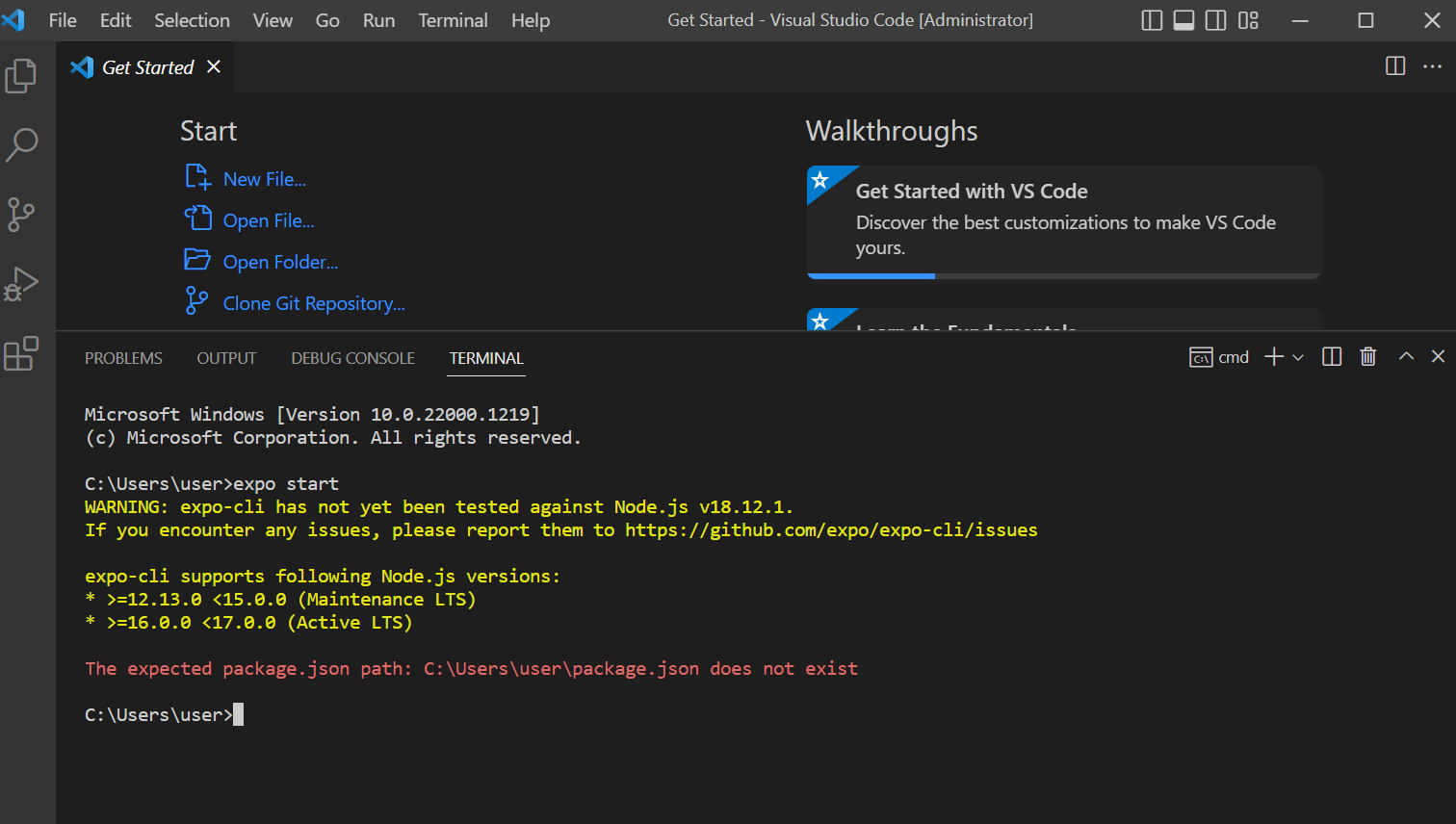
Task: Click the expo-cli GitHub issues URL
Action: (831, 530)
